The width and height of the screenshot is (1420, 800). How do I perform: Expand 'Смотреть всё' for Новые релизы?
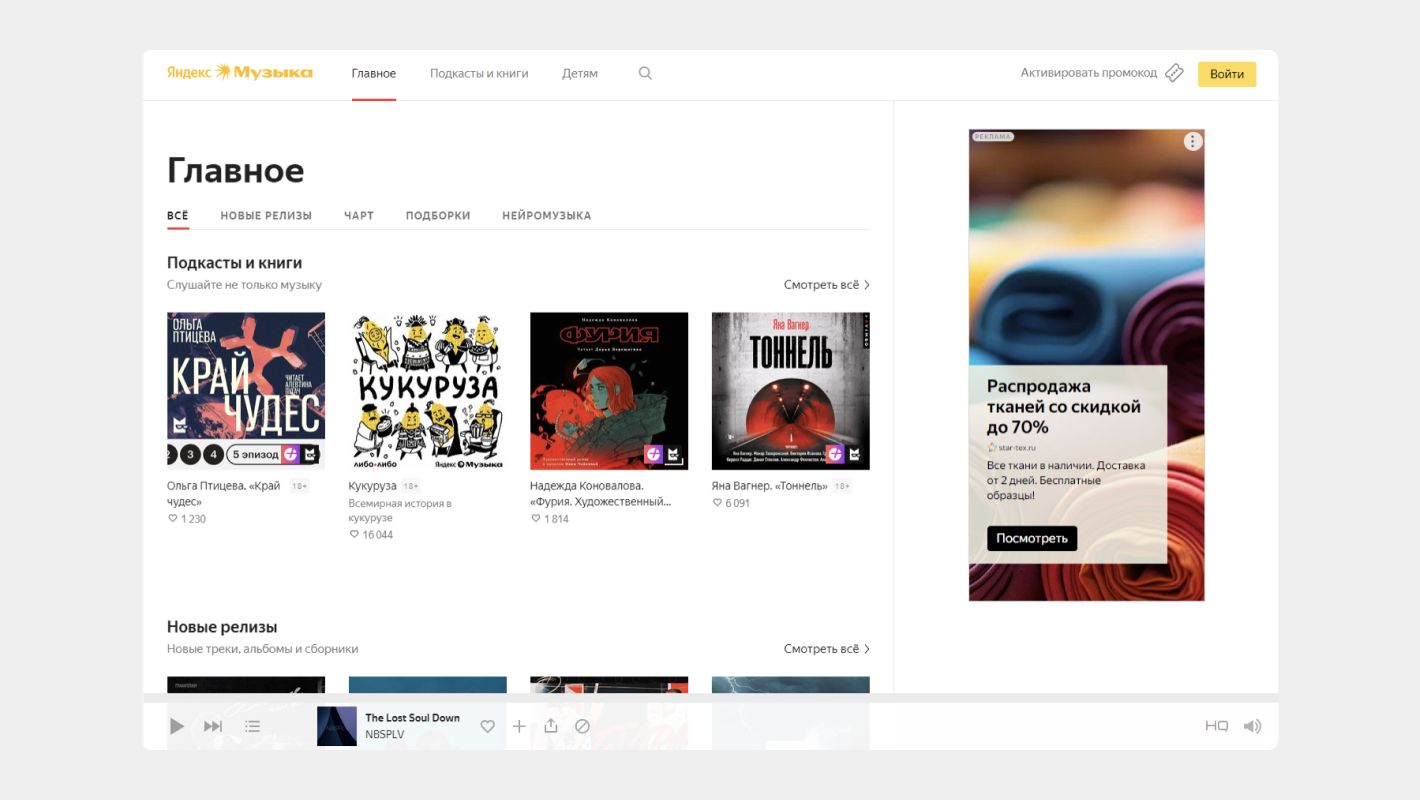pyautogui.click(x=826, y=649)
